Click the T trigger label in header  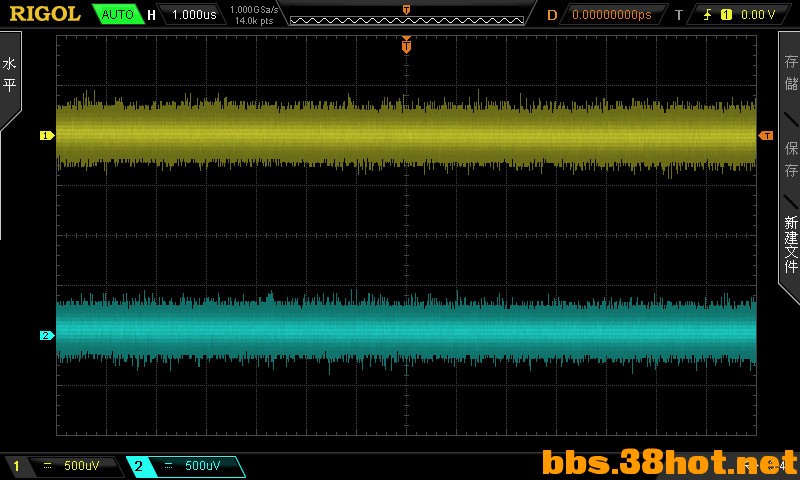(679, 15)
